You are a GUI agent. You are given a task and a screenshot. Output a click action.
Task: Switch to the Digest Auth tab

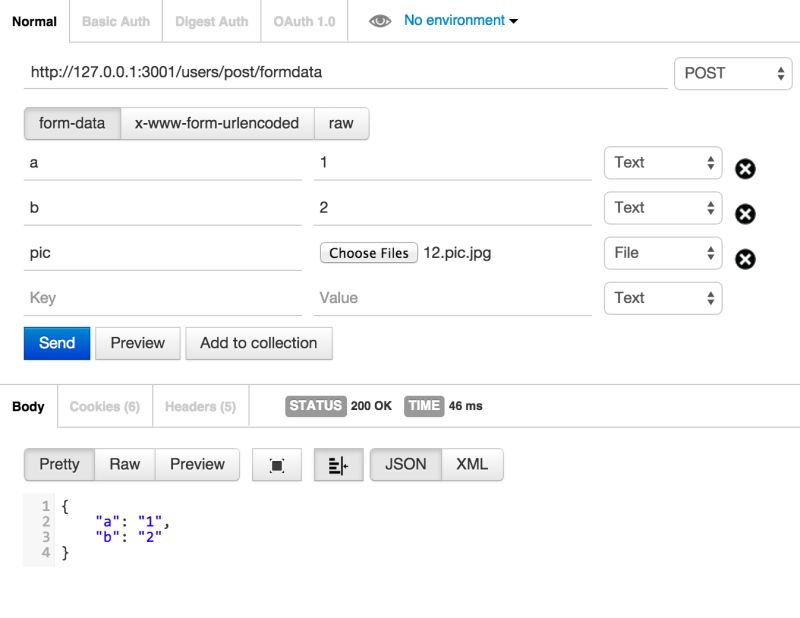[212, 21]
